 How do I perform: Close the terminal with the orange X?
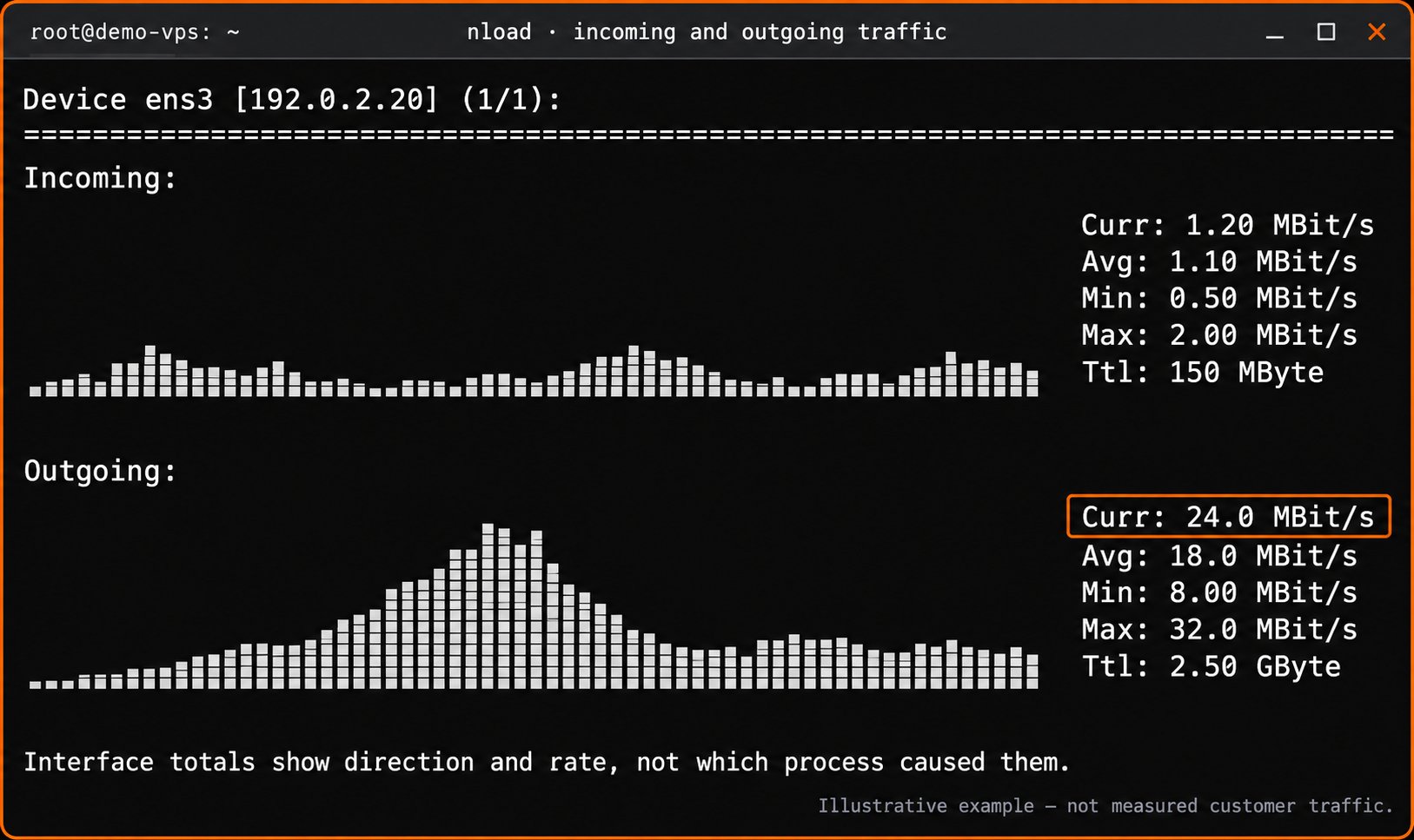point(1377,32)
